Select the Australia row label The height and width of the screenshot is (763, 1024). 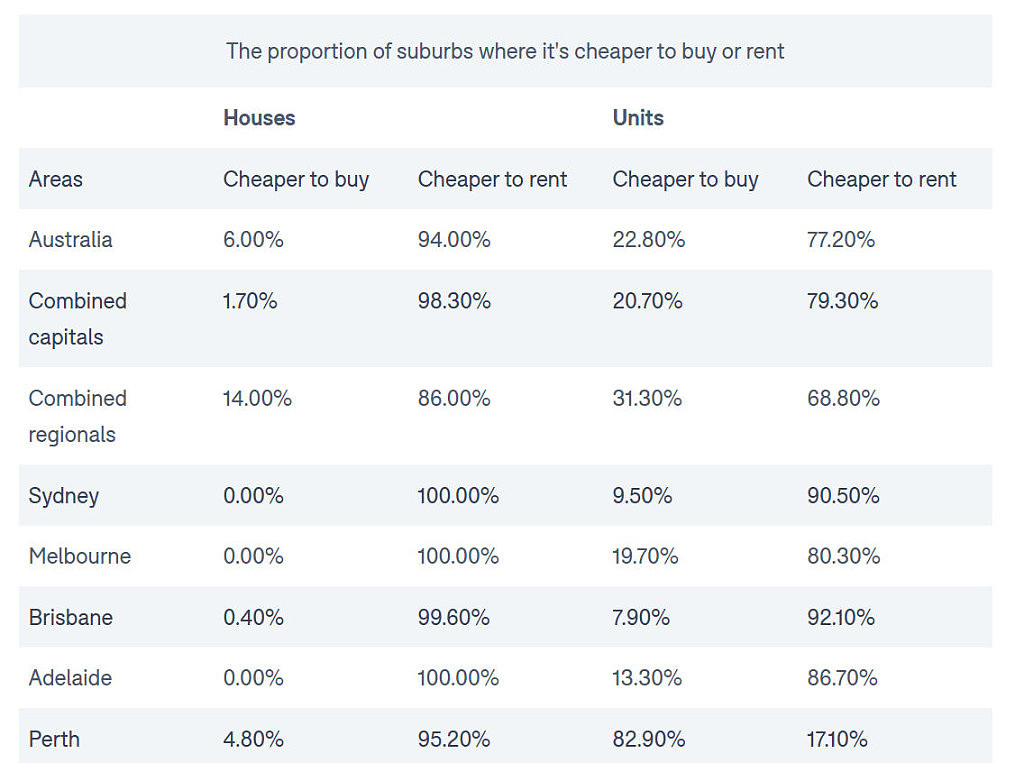pyautogui.click(x=71, y=239)
